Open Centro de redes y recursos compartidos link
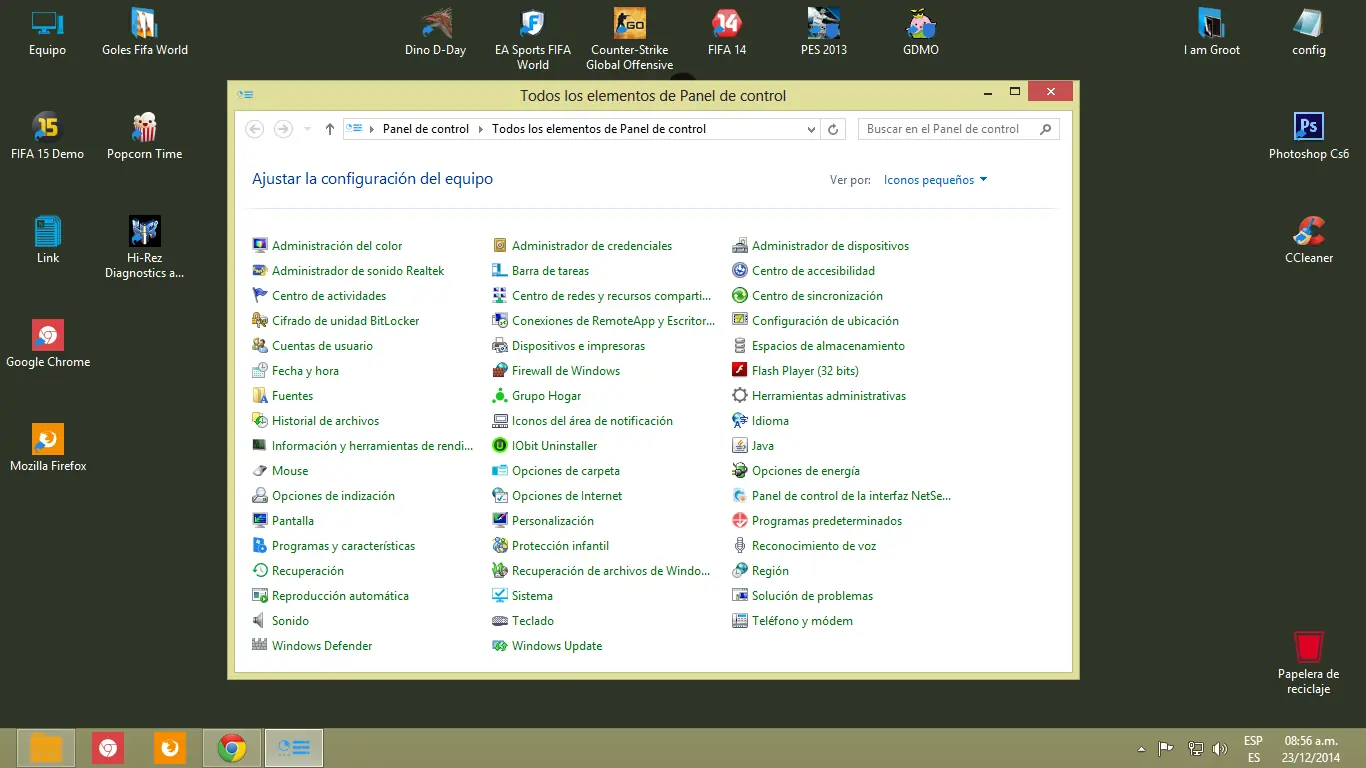This screenshot has width=1366, height=768. click(612, 296)
